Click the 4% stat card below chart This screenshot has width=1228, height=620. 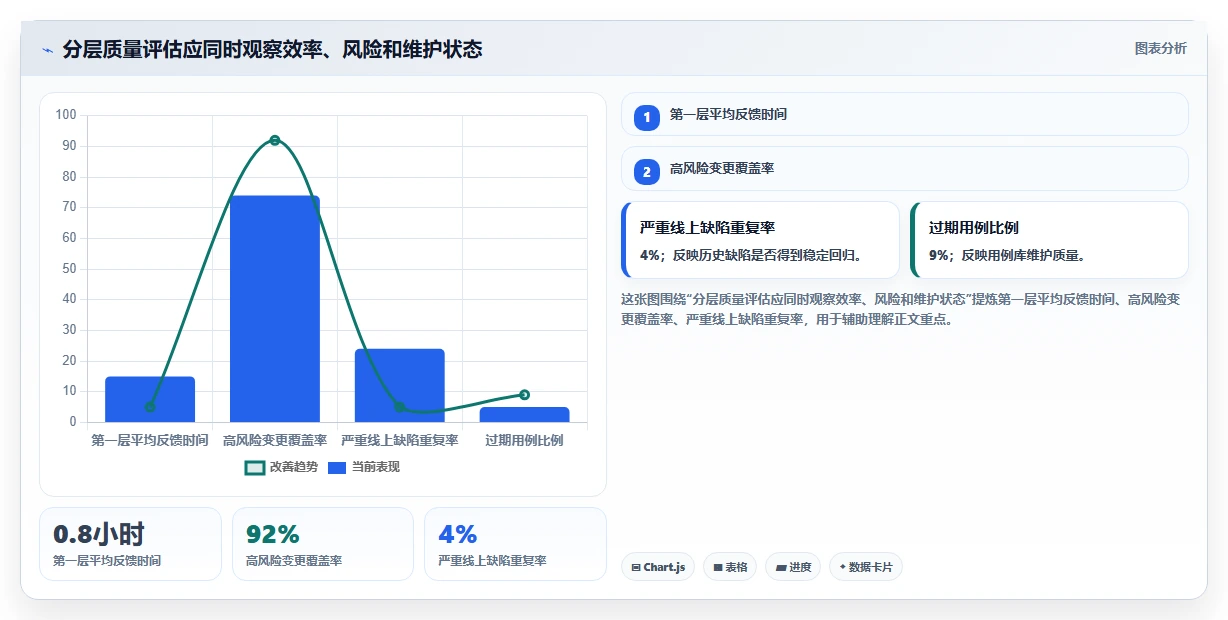515,544
